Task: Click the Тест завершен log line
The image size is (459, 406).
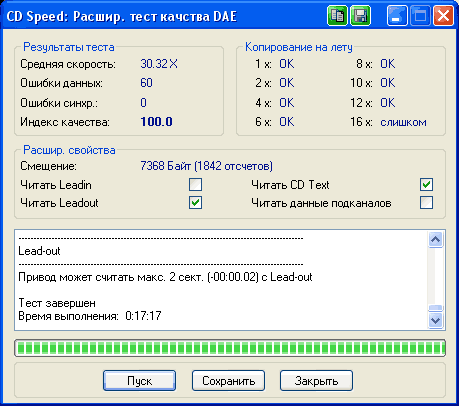Action: point(57,303)
